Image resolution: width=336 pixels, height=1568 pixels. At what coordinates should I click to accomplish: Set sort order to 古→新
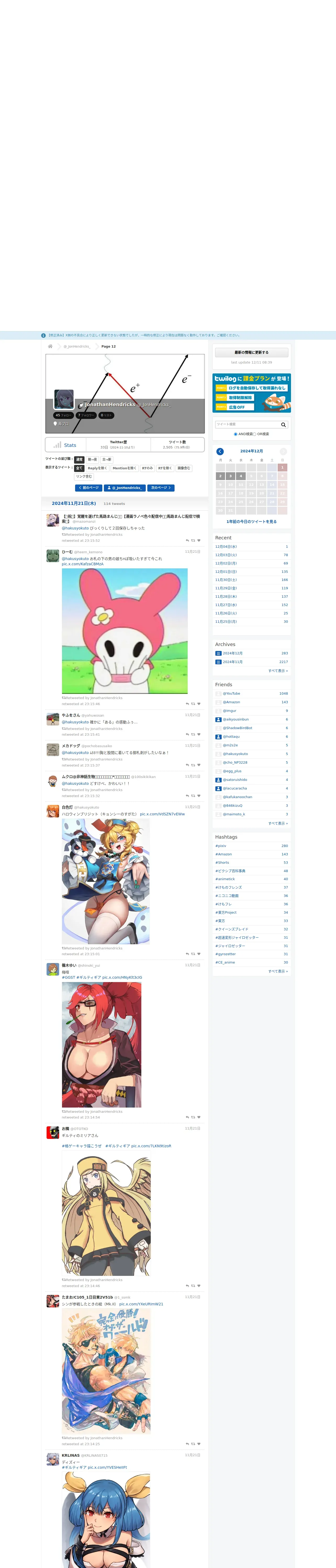(x=107, y=460)
